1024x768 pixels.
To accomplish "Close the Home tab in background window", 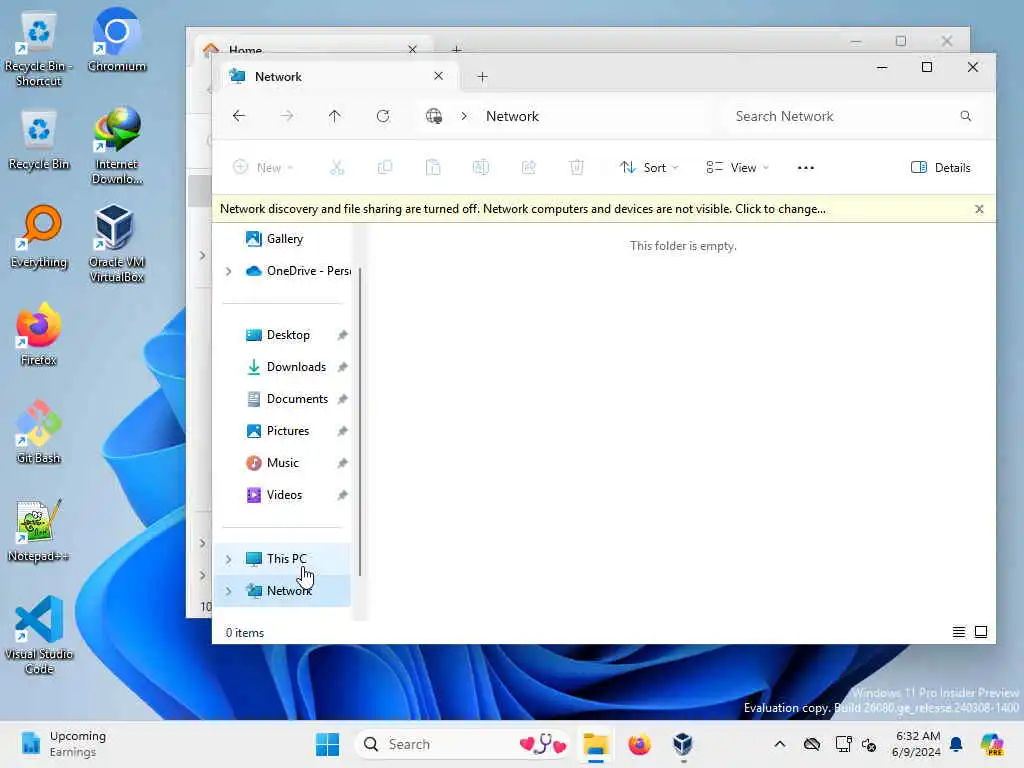I will 412,50.
